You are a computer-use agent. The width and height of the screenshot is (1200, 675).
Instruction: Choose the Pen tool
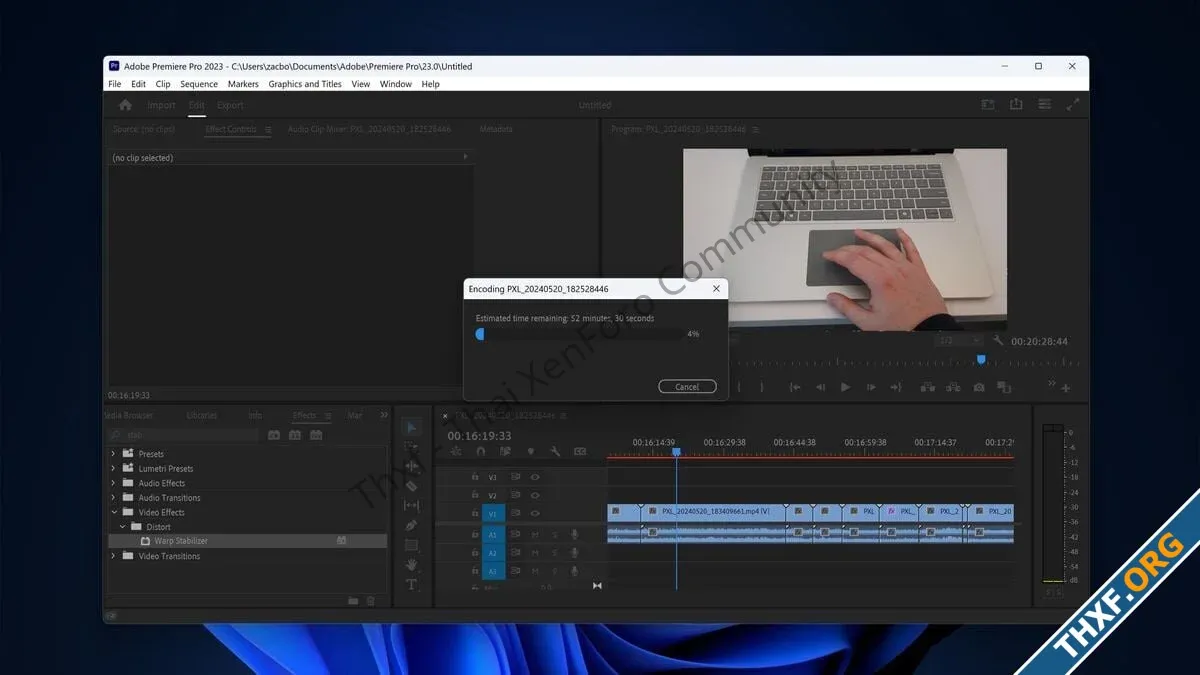pos(411,525)
